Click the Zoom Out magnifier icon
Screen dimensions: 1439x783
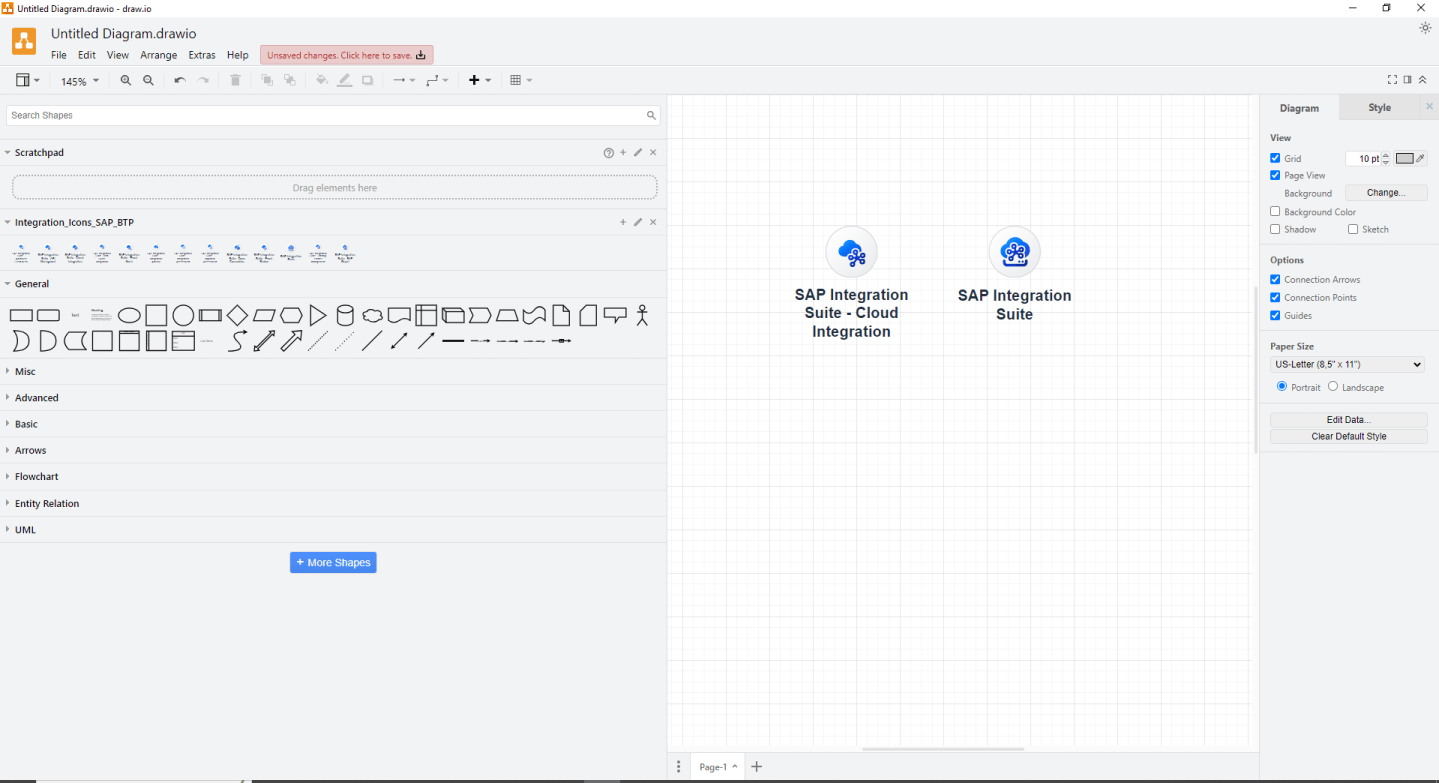(149, 81)
